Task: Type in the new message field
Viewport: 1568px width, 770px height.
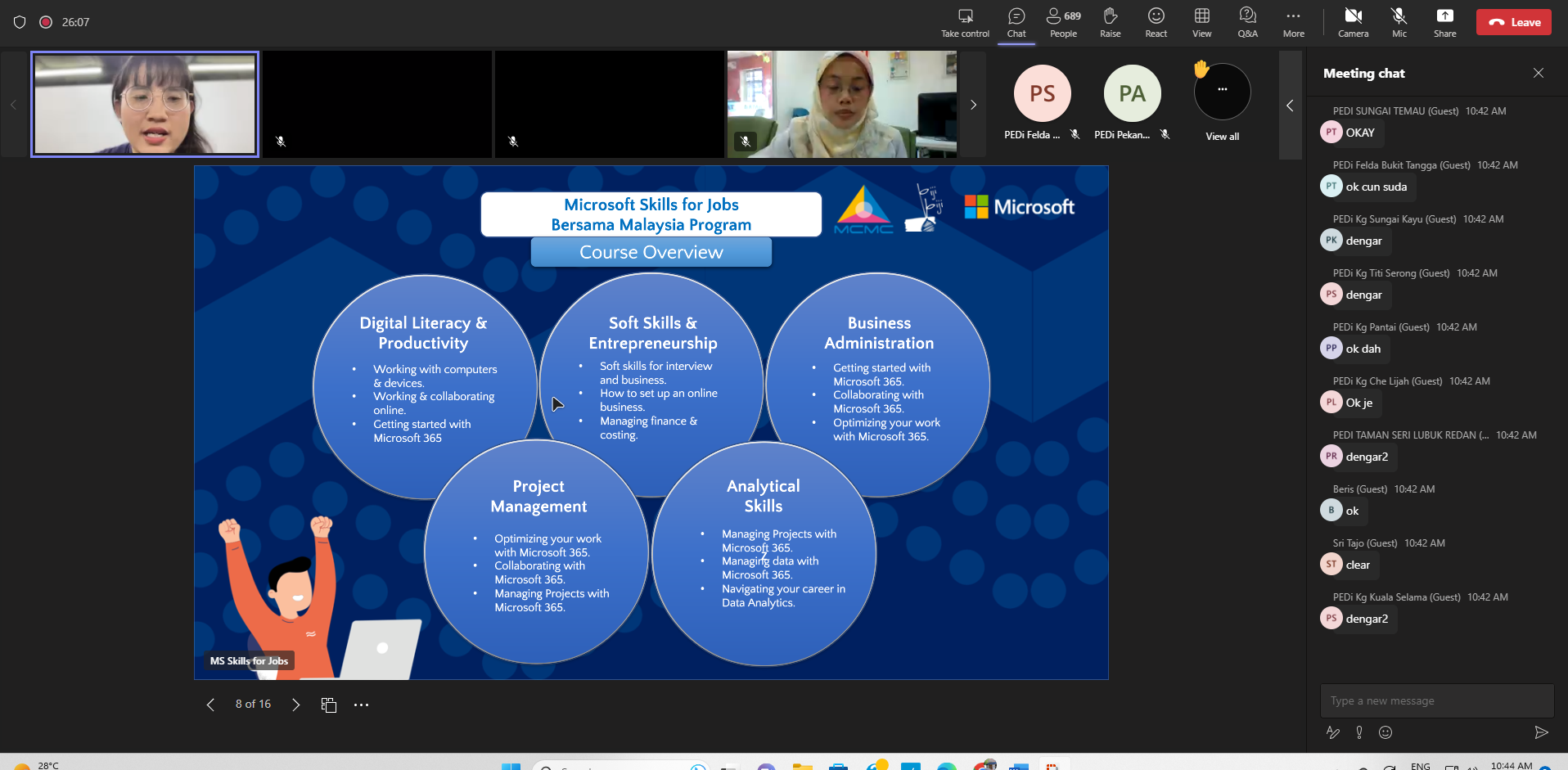Action: [1436, 700]
